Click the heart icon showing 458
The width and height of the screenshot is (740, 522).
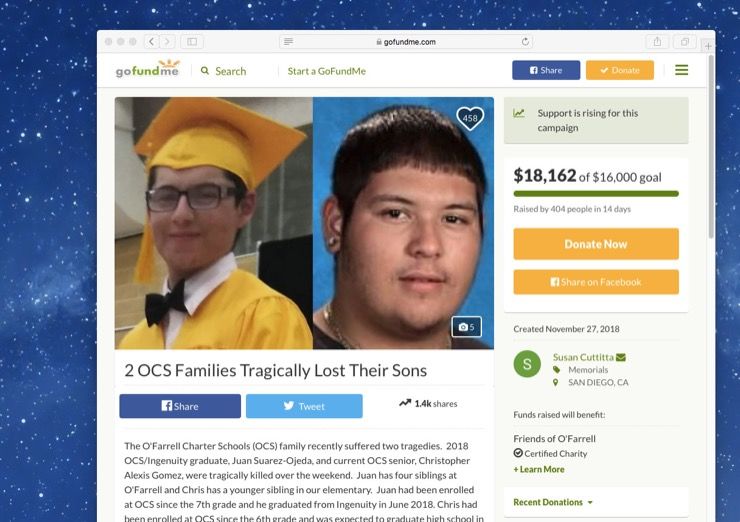pyautogui.click(x=470, y=118)
